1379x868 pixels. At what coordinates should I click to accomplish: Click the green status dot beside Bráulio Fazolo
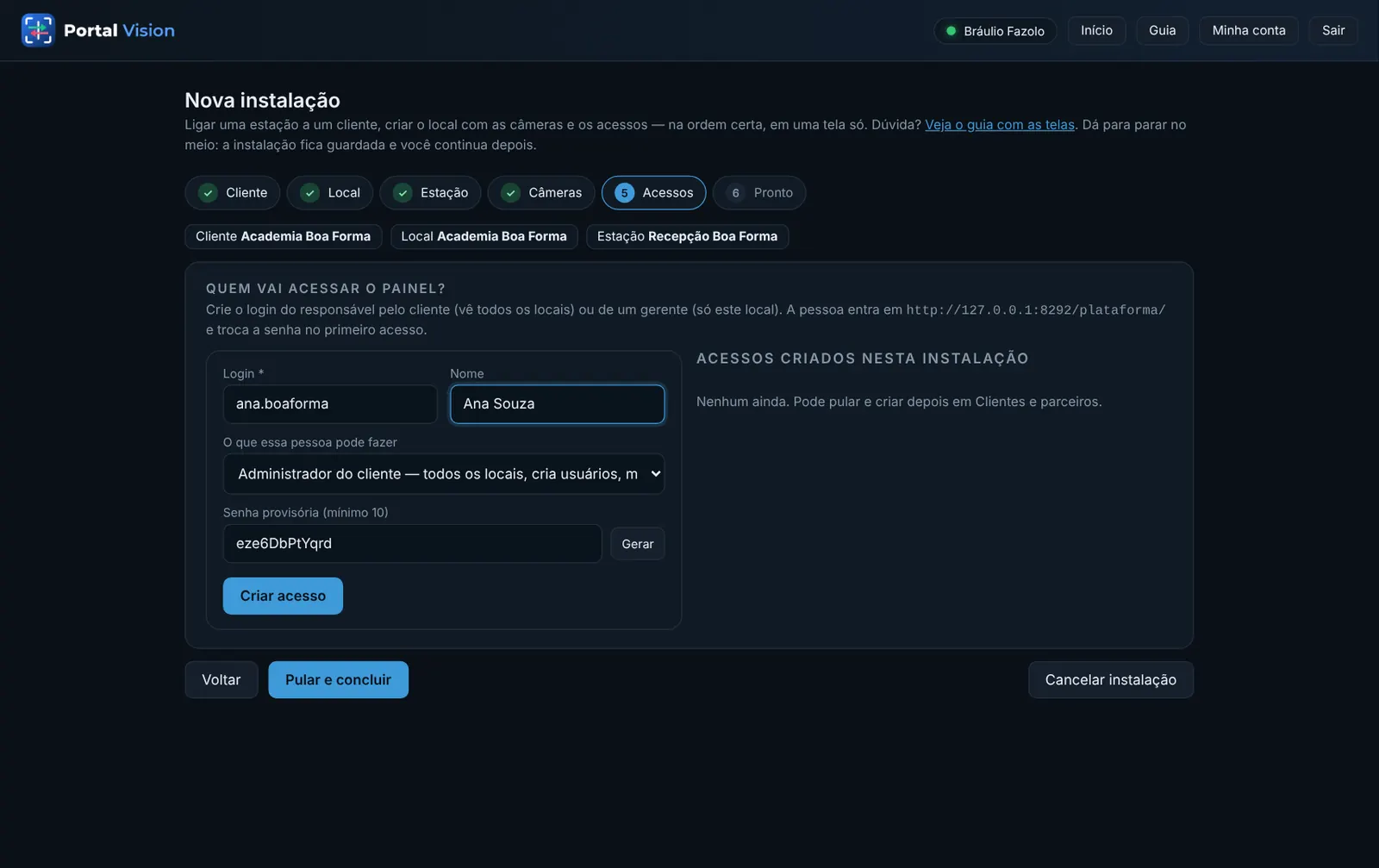point(952,31)
